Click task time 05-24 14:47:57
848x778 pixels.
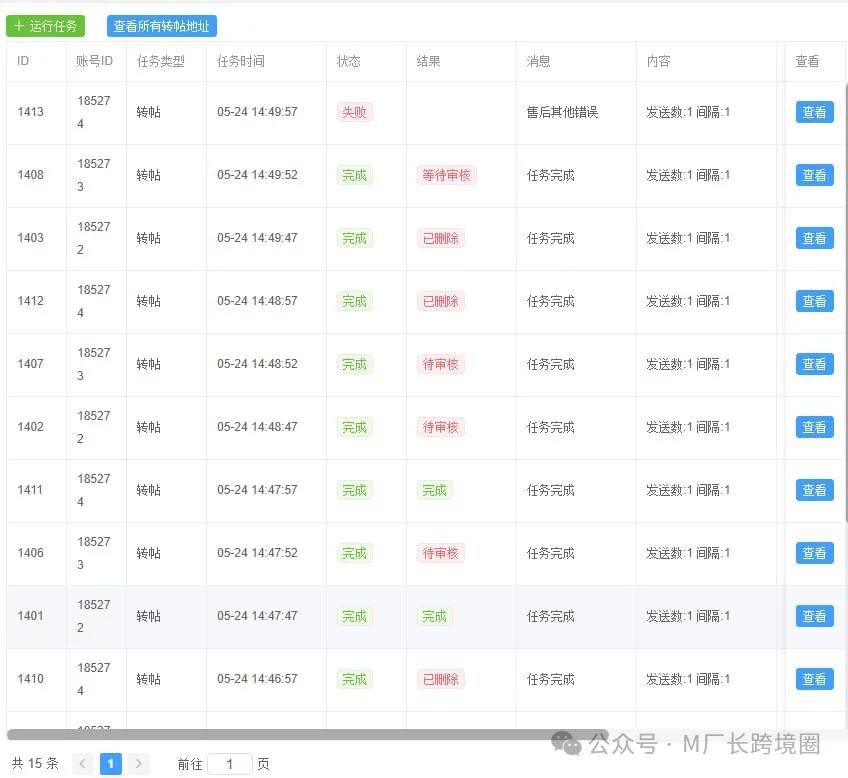pos(257,490)
